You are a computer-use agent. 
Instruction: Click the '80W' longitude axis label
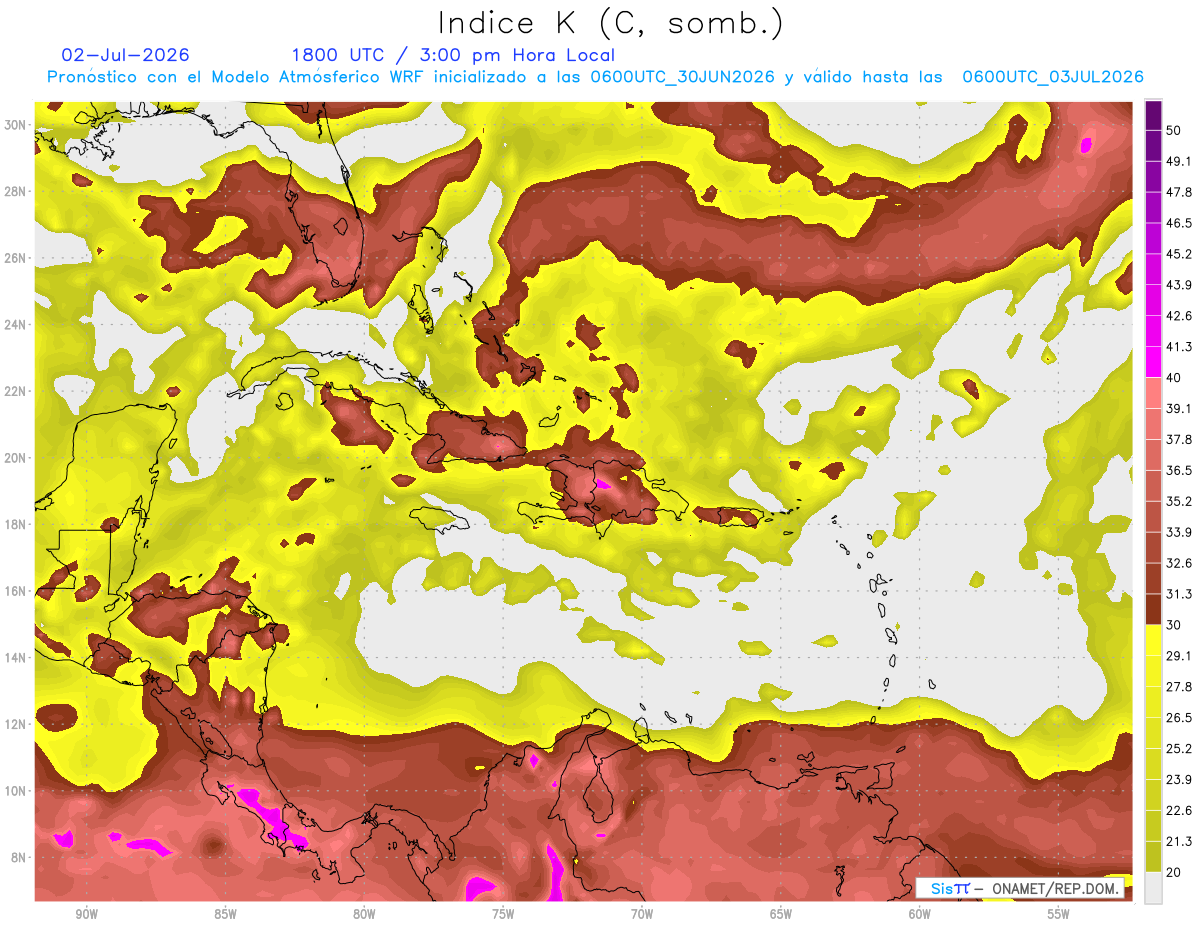tap(364, 914)
